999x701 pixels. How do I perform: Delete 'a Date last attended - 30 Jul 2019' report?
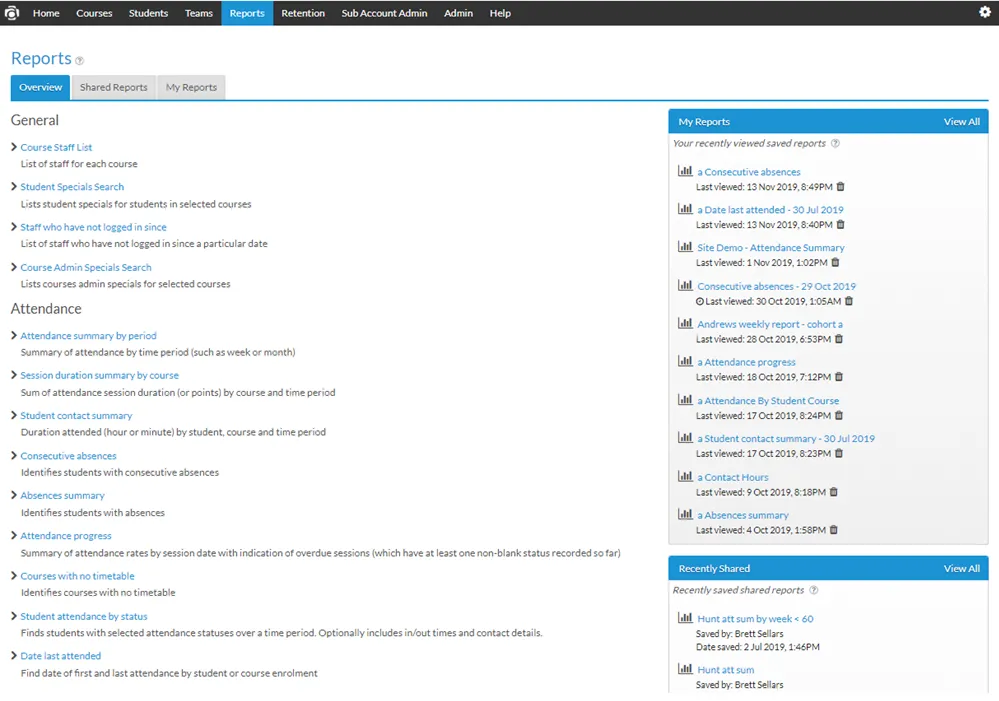(x=840, y=224)
